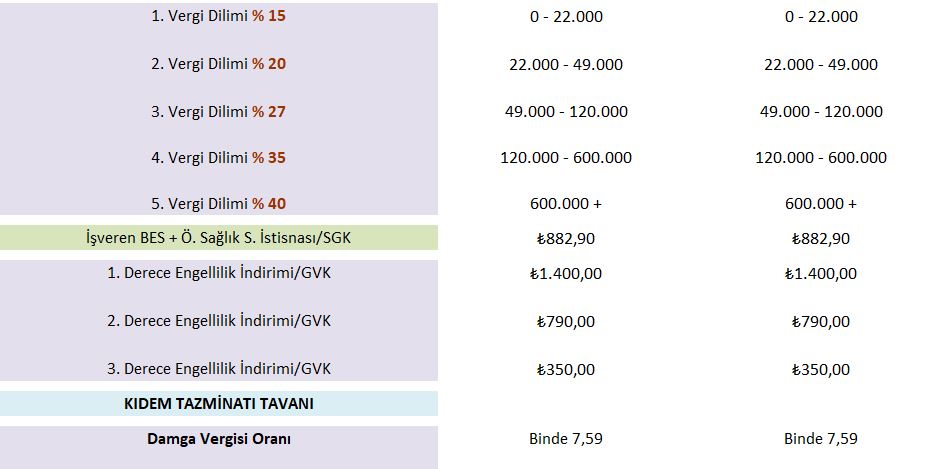
Task: Click the left 'Binde 7,59' value cell
Action: (x=566, y=438)
